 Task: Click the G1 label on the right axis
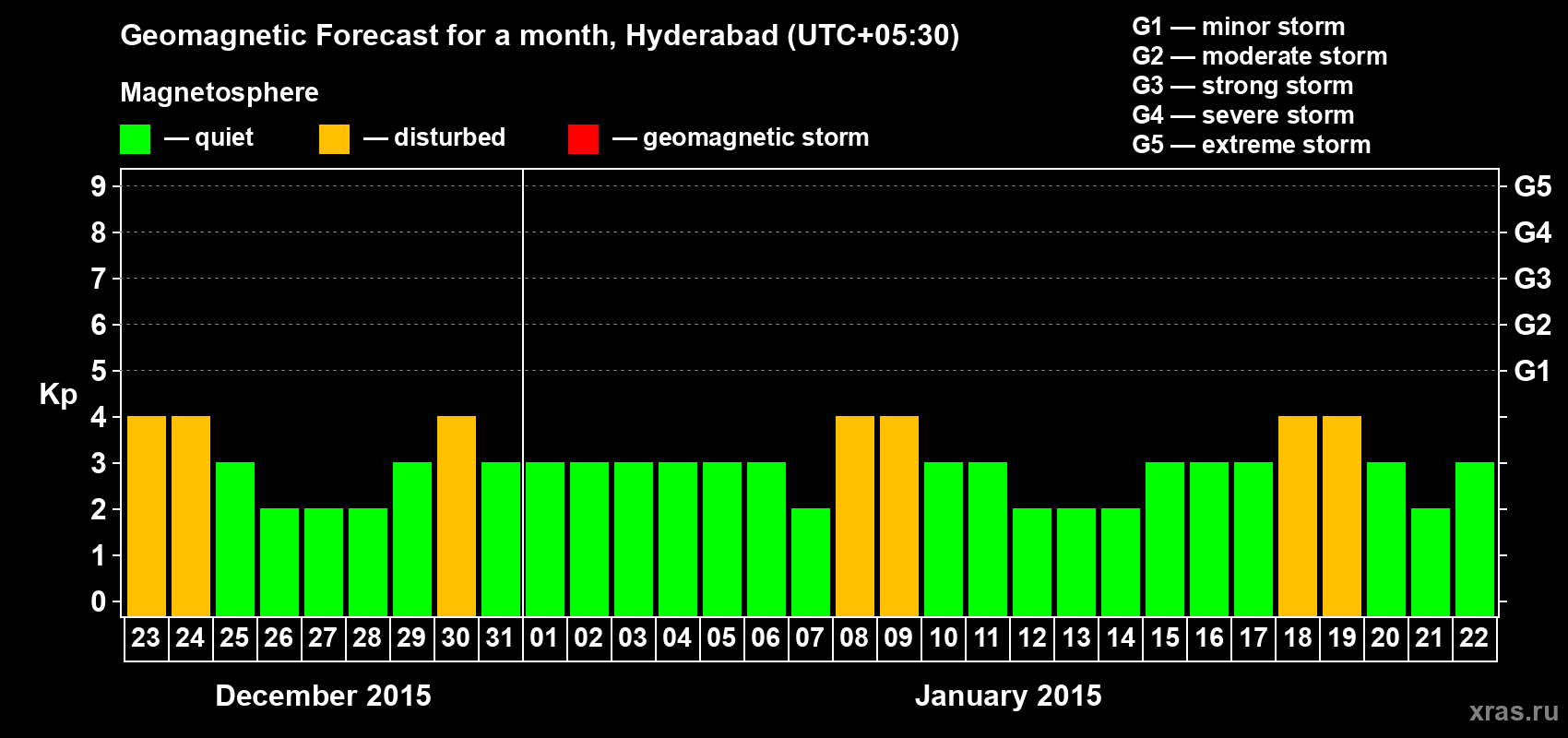coord(1532,372)
